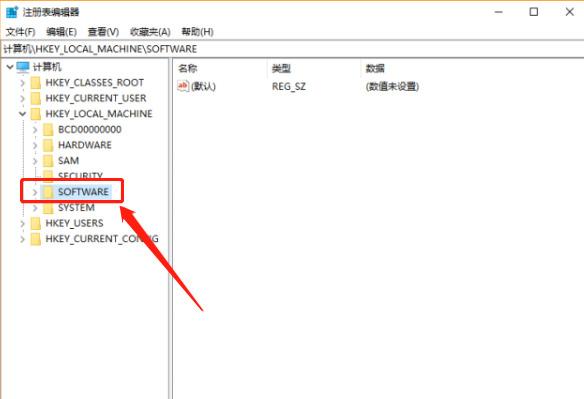This screenshot has width=584, height=399.
Task: Click HKEY_LOCAL_MACHINE folder icon
Action: tap(36, 114)
